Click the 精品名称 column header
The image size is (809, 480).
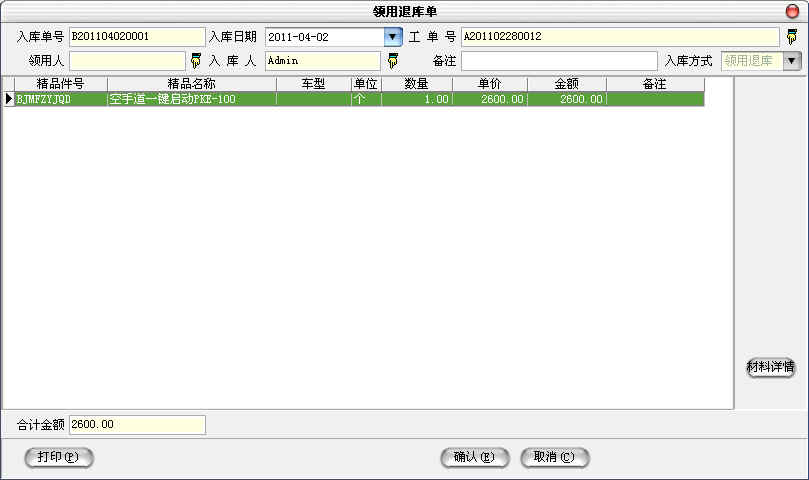(x=191, y=84)
